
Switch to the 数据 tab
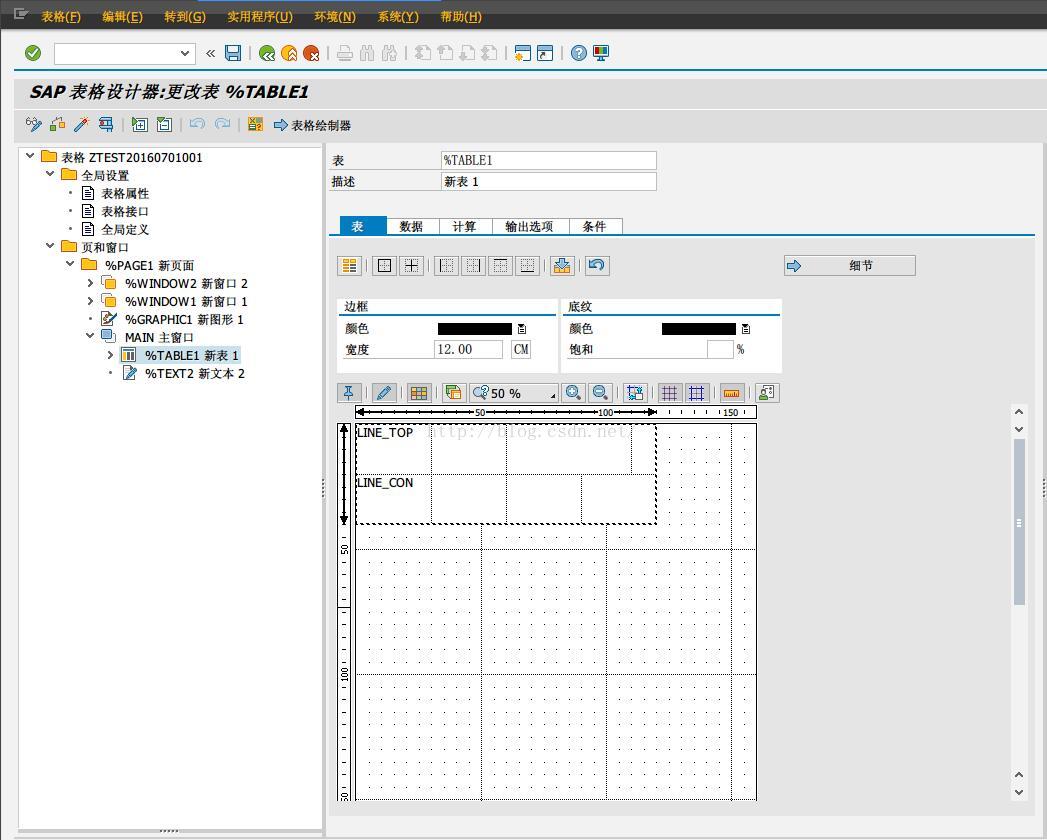click(x=412, y=226)
